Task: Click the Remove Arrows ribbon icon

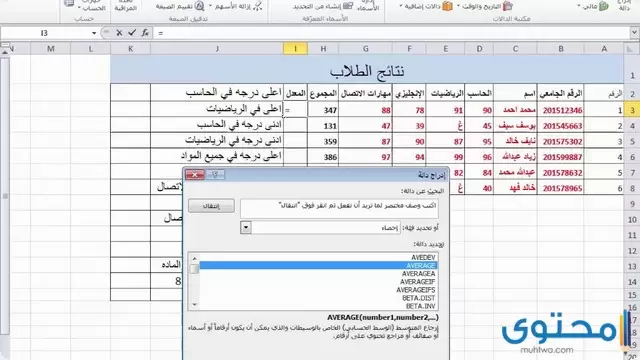Action: coord(257,6)
